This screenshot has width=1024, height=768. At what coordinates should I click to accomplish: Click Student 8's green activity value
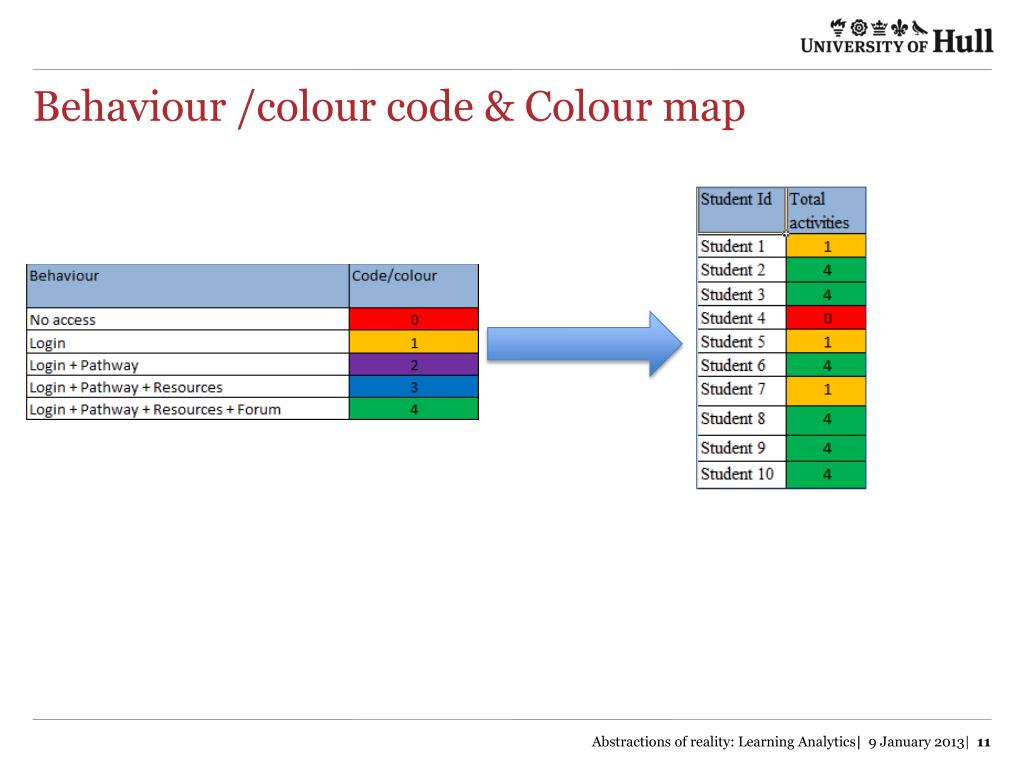[826, 420]
